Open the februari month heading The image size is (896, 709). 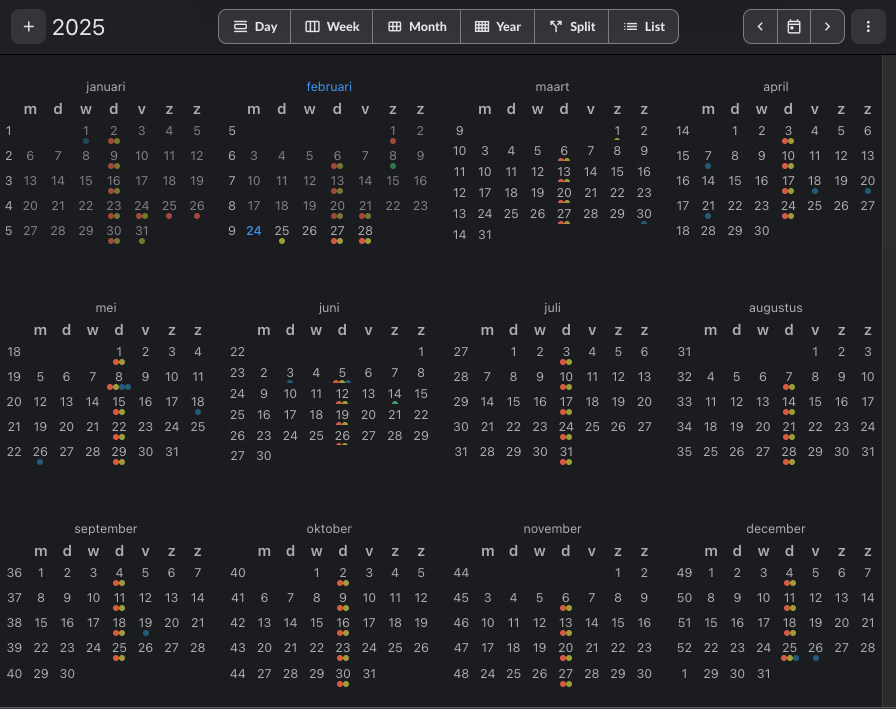click(x=329, y=87)
